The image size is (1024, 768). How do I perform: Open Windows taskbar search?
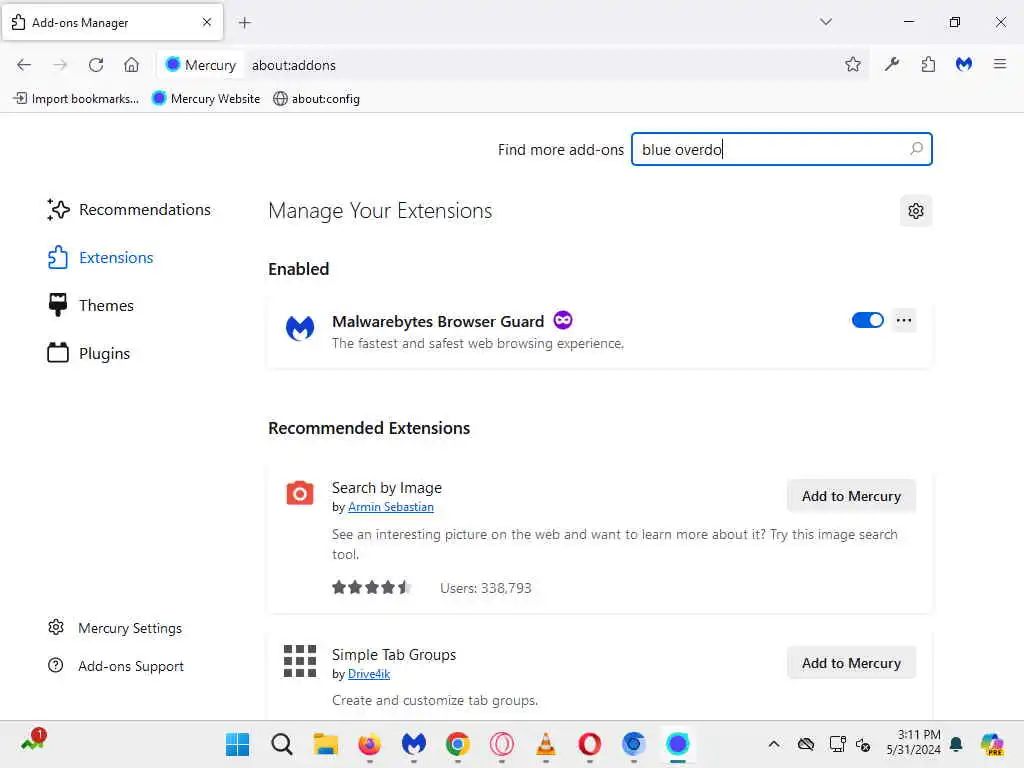pos(281,744)
